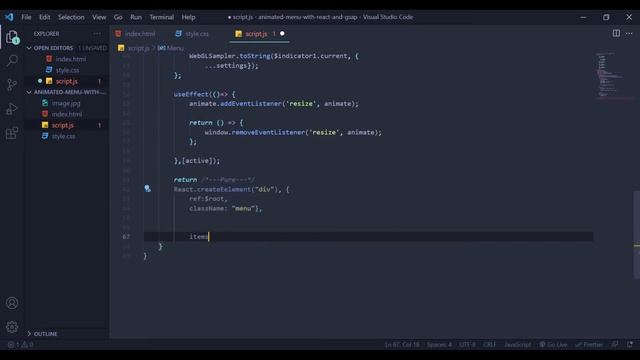Open Run and Debug view
Screen dimensions: 640x360
coord(12,109)
